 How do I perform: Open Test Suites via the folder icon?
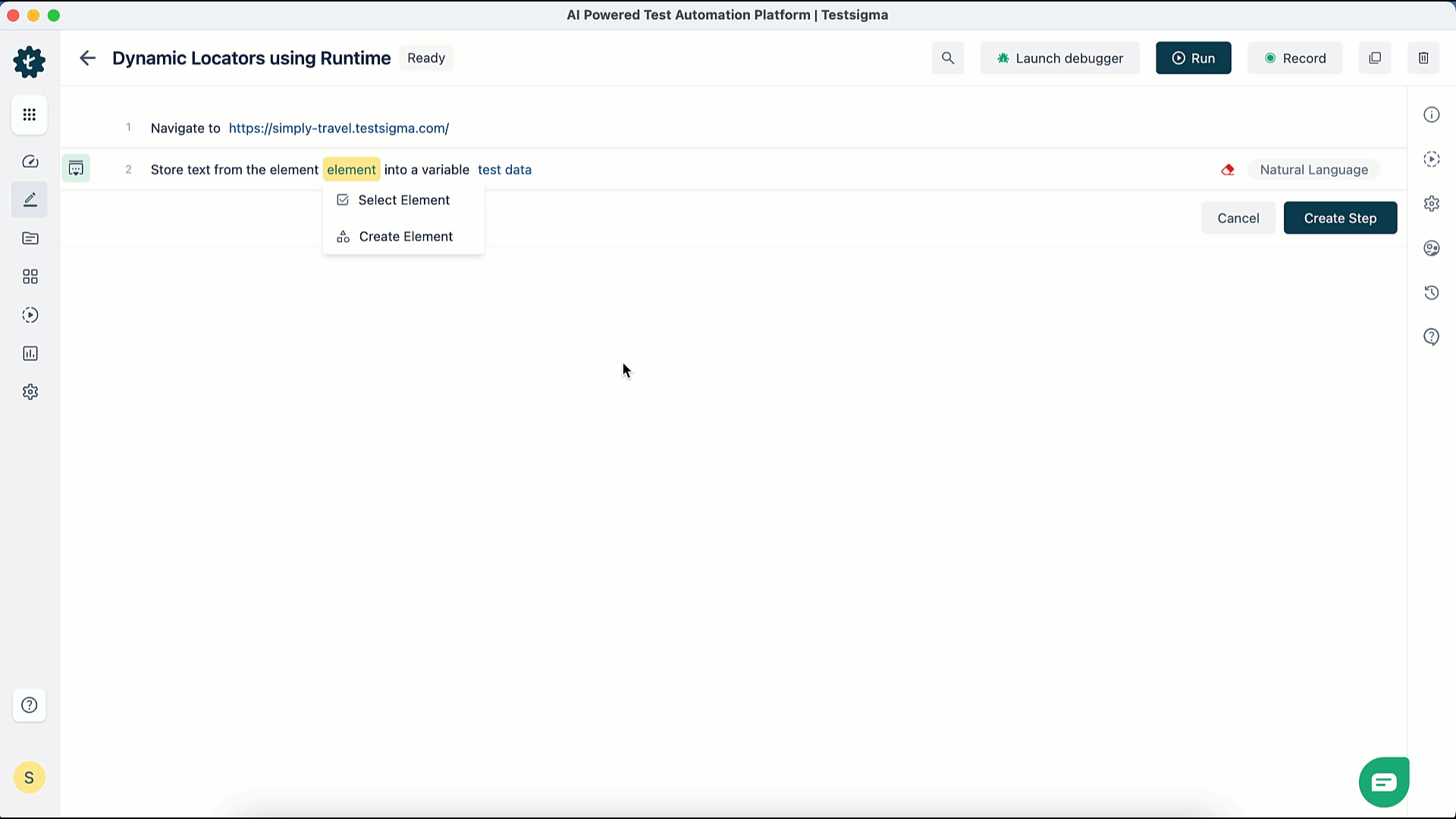tap(30, 238)
